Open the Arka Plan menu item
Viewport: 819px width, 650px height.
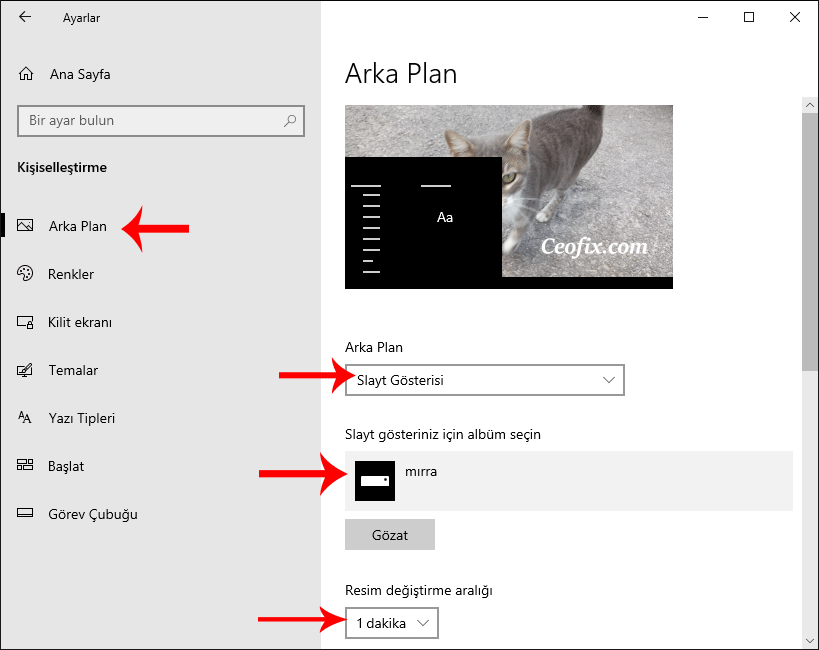point(160,226)
